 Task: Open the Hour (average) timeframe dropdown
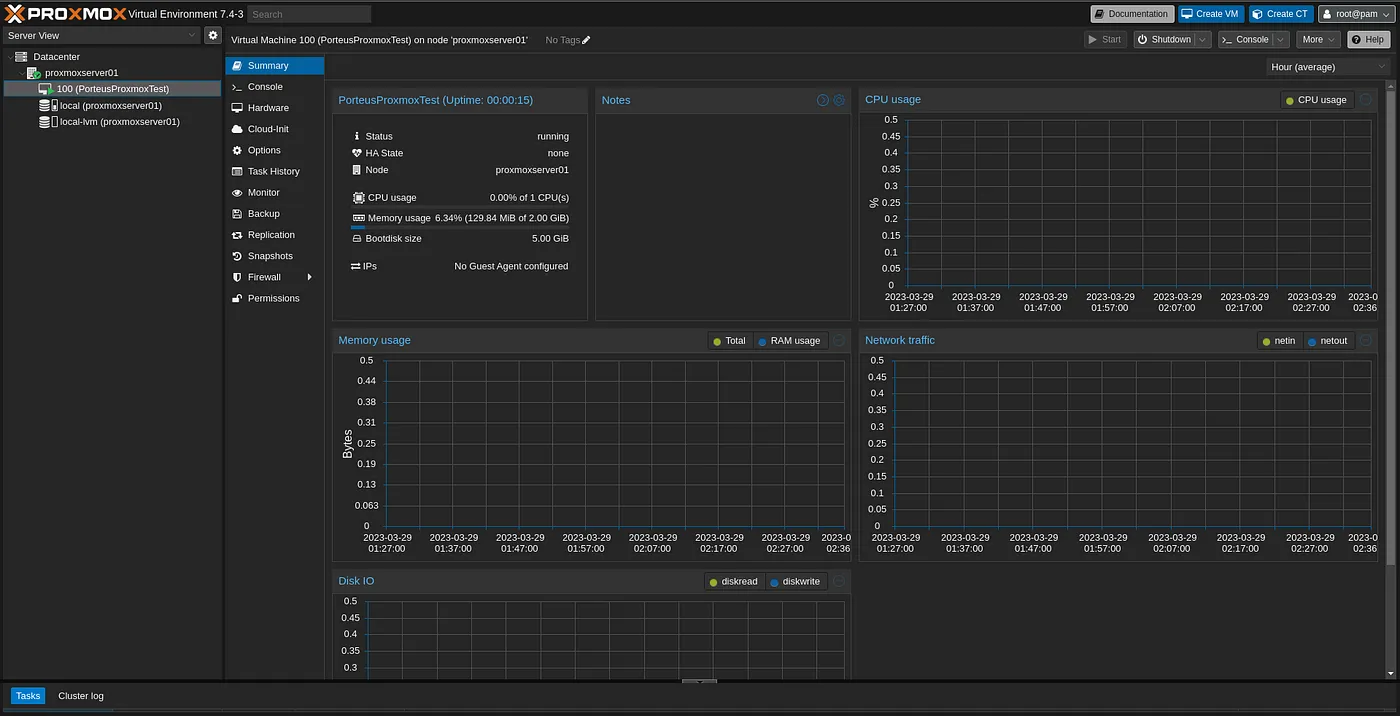click(x=1327, y=67)
